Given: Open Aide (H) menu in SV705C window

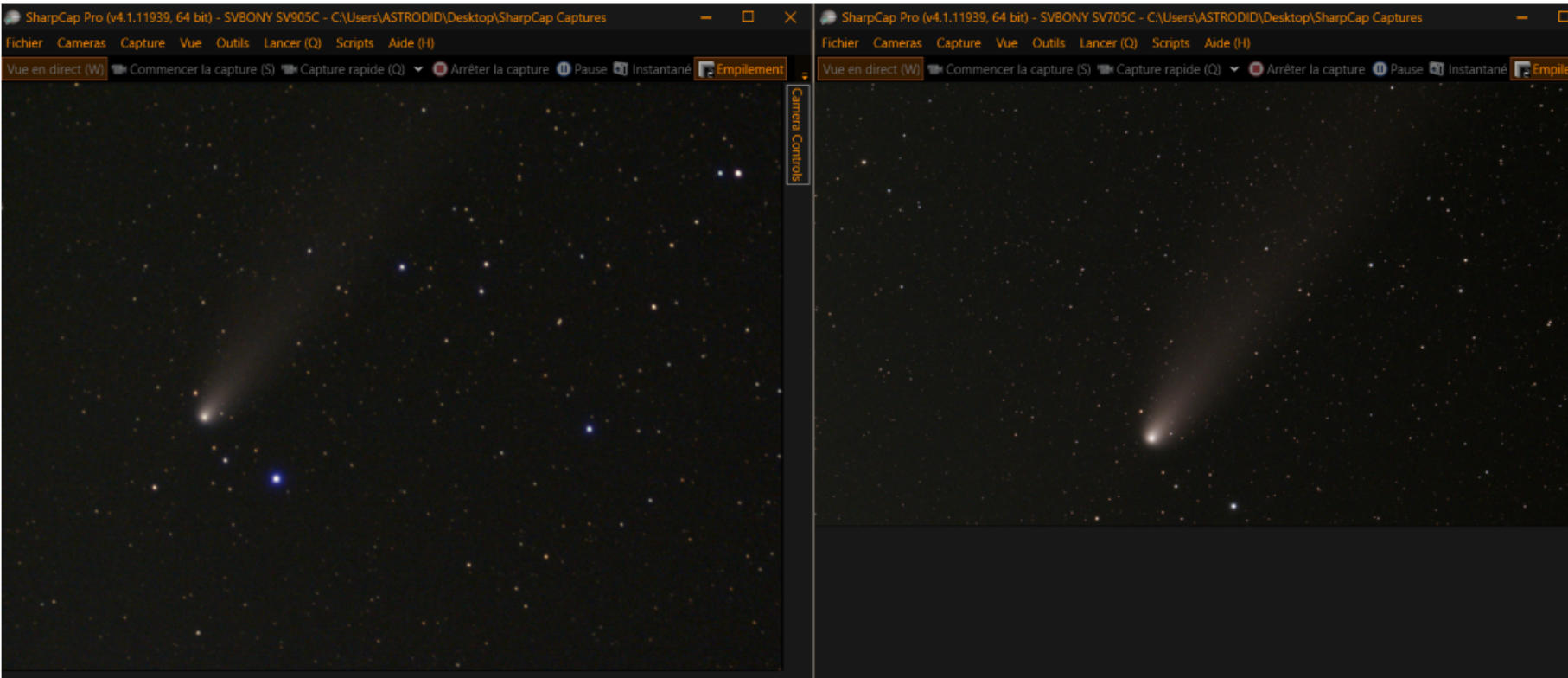Looking at the screenshot, I should click(x=1227, y=42).
